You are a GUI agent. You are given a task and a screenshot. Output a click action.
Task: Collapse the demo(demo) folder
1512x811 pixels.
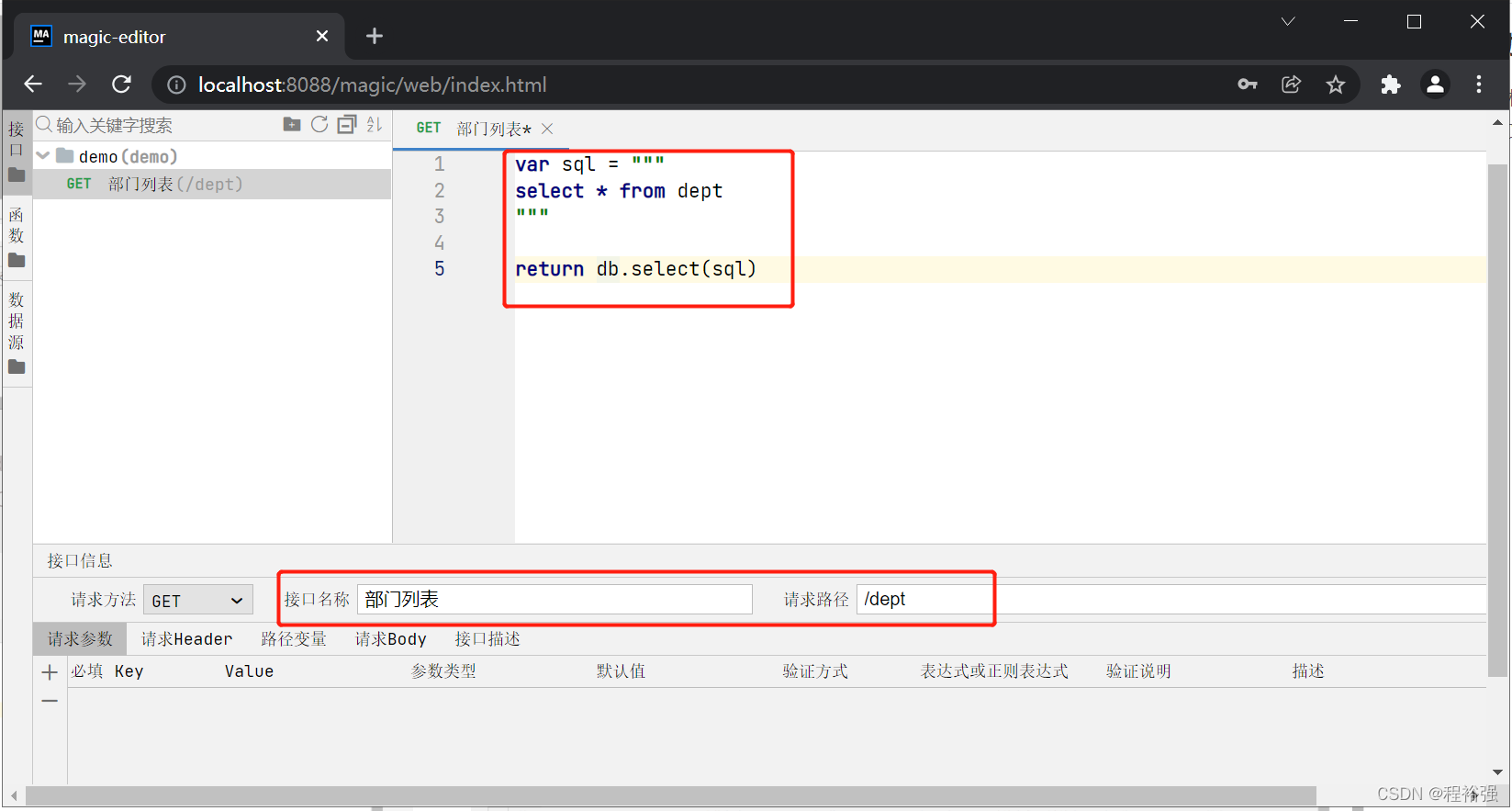click(43, 156)
